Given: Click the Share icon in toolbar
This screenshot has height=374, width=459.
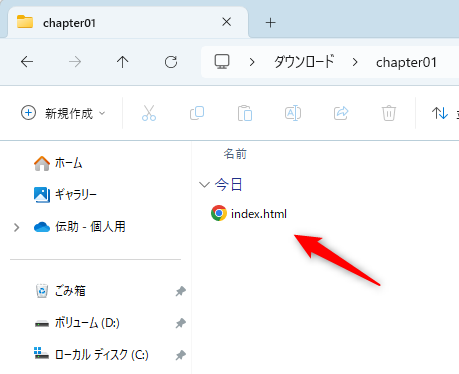Looking at the screenshot, I should click(341, 113).
